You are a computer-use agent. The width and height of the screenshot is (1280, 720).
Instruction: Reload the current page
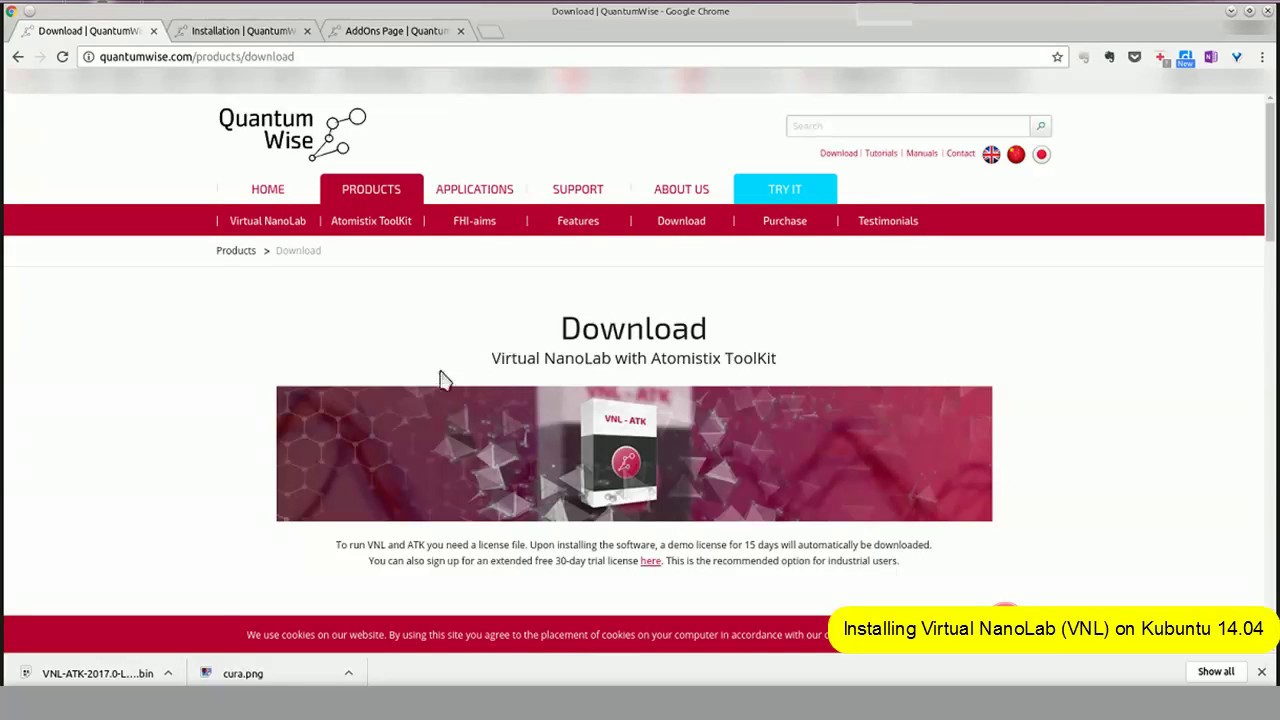[62, 57]
